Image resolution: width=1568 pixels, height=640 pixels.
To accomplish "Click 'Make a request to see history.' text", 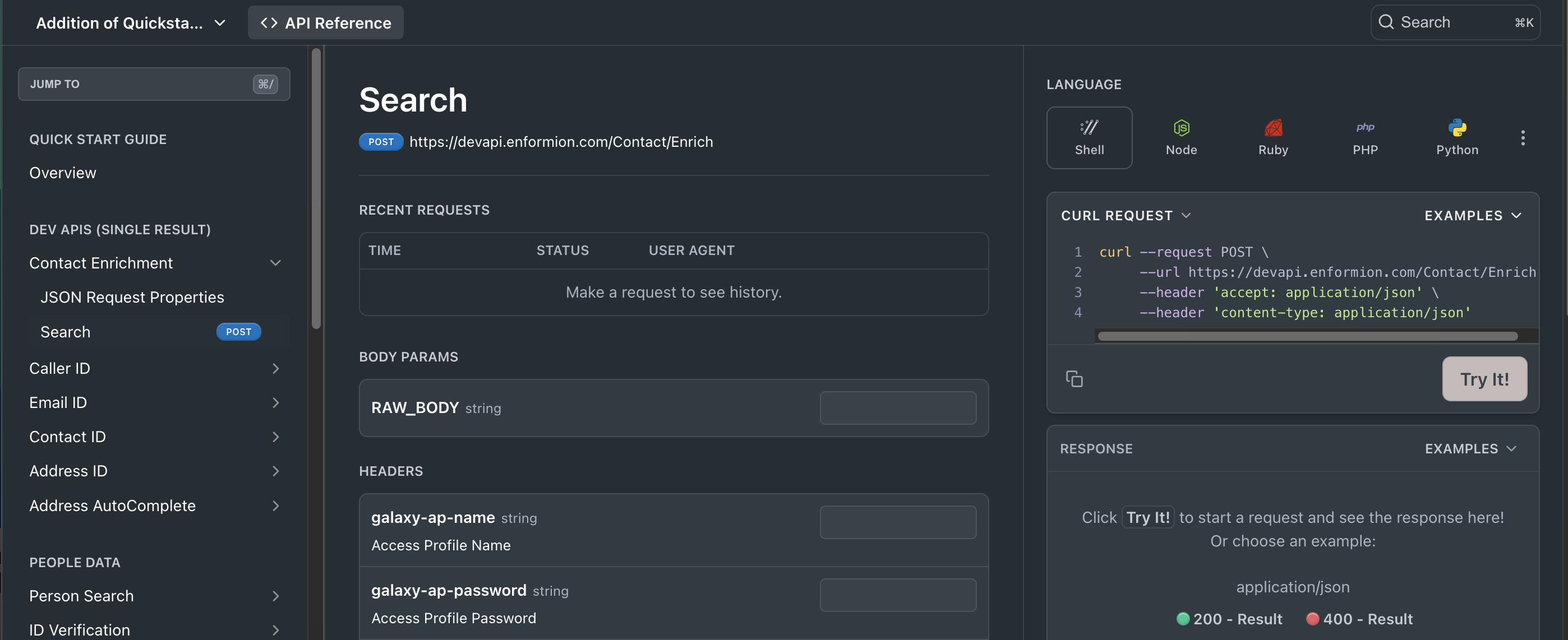I will pyautogui.click(x=673, y=292).
